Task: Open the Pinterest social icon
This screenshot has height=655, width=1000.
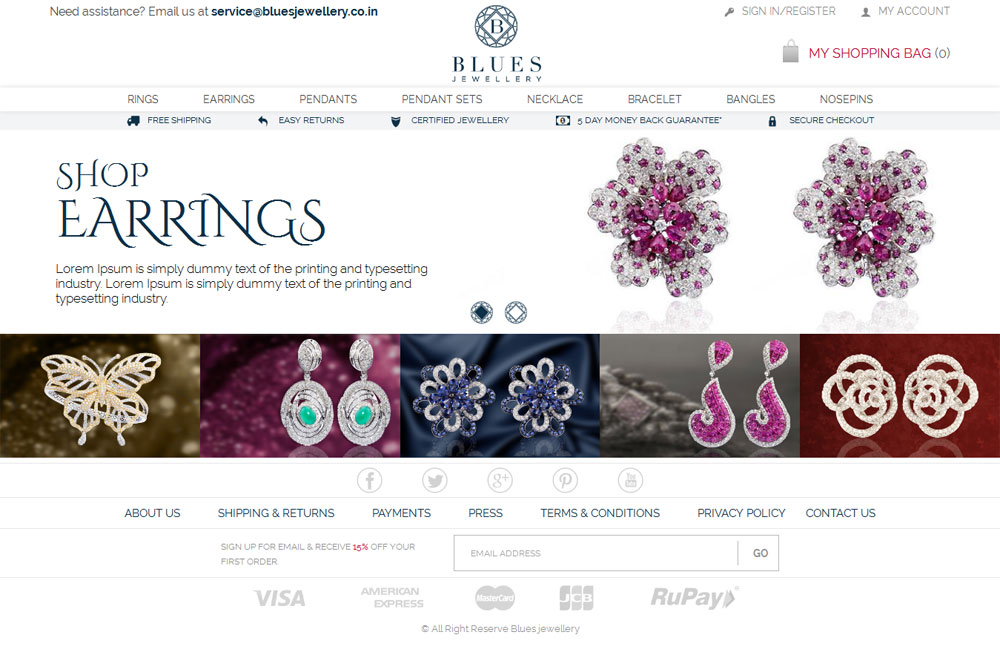Action: click(x=565, y=480)
